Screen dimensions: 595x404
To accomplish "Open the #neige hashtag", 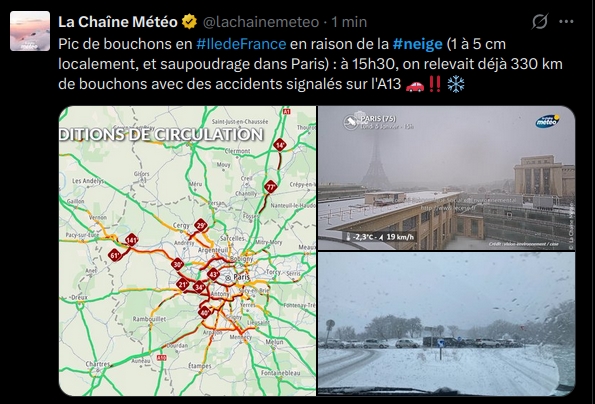I will point(418,44).
